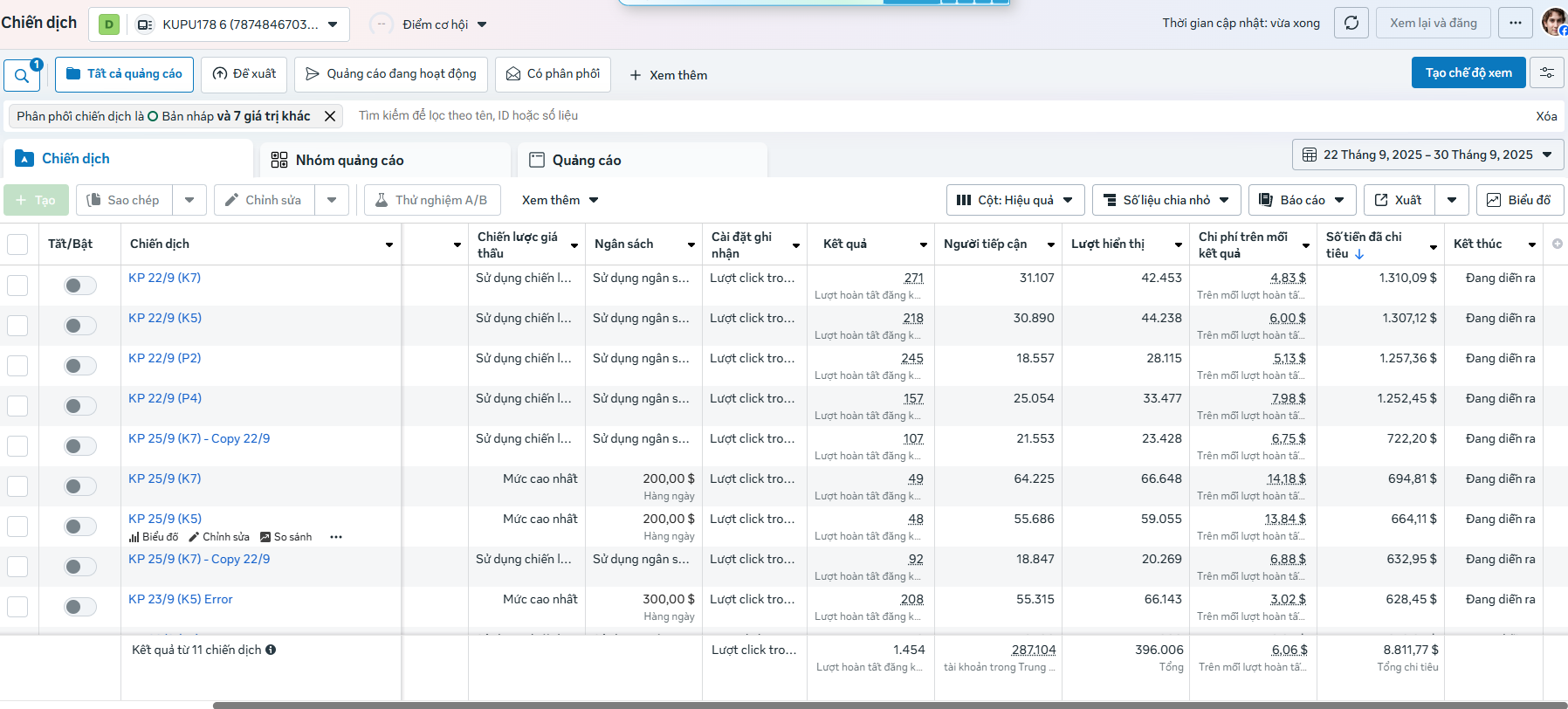Open the Chiến dịch column header menu
This screenshot has height=709, width=1568.
tap(389, 244)
